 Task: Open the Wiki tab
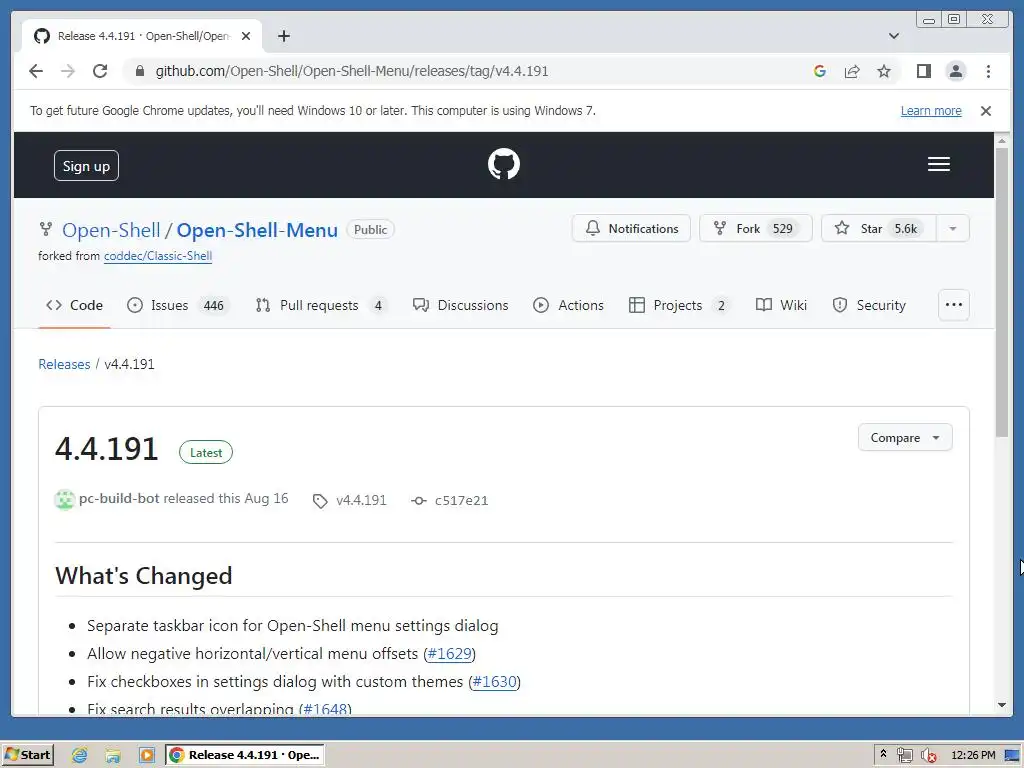tap(781, 305)
